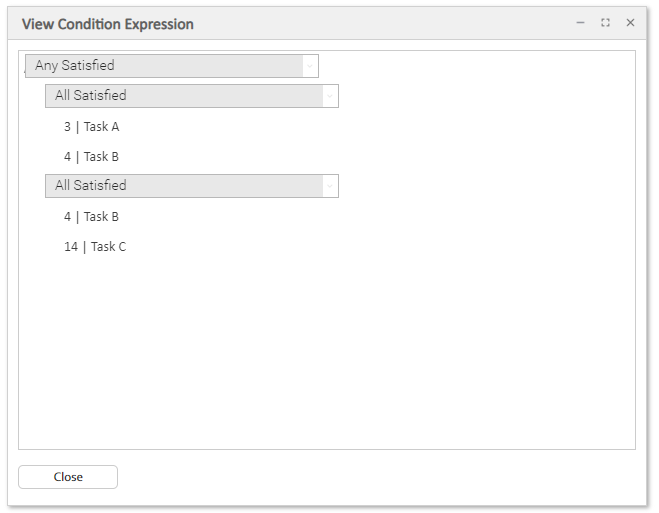Open the Any Satisfied dropdown arrow
The height and width of the screenshot is (513, 659).
click(x=310, y=66)
